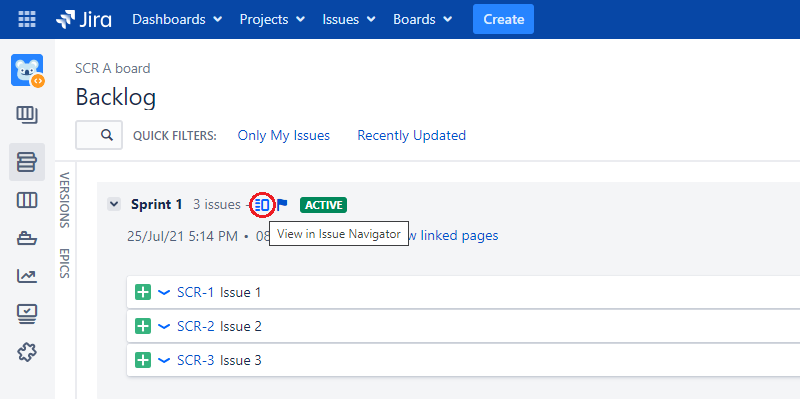The image size is (800, 399).
Task: Click the backlog search magnifier icon
Action: click(107, 135)
